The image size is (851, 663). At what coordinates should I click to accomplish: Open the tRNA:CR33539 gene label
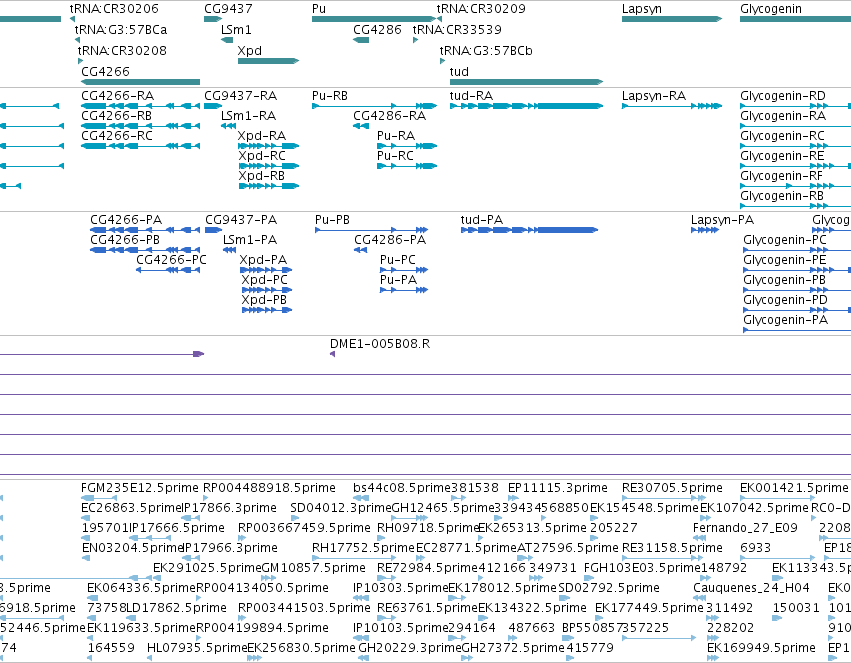pyautogui.click(x=457, y=29)
